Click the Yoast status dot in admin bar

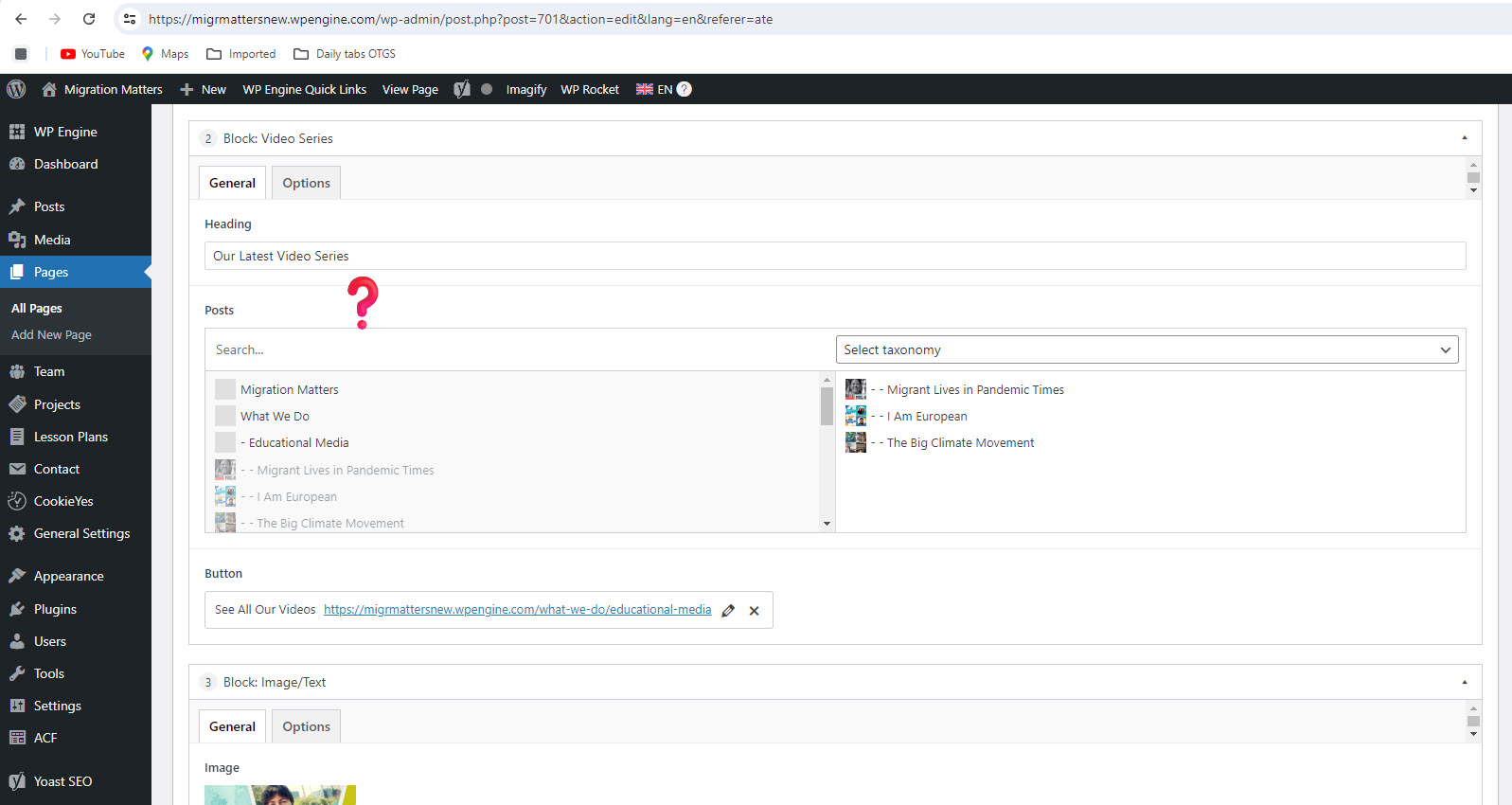click(x=487, y=89)
